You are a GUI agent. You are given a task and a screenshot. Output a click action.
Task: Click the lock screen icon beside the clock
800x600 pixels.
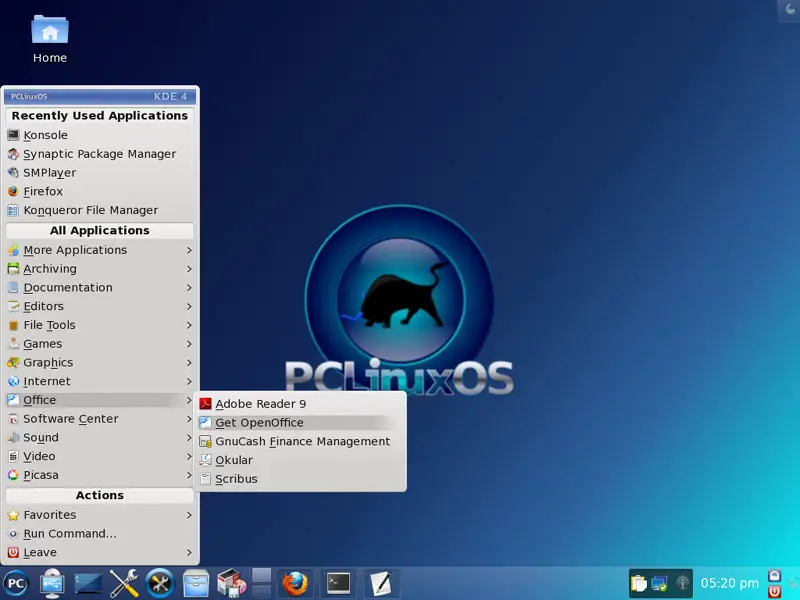pos(774,576)
